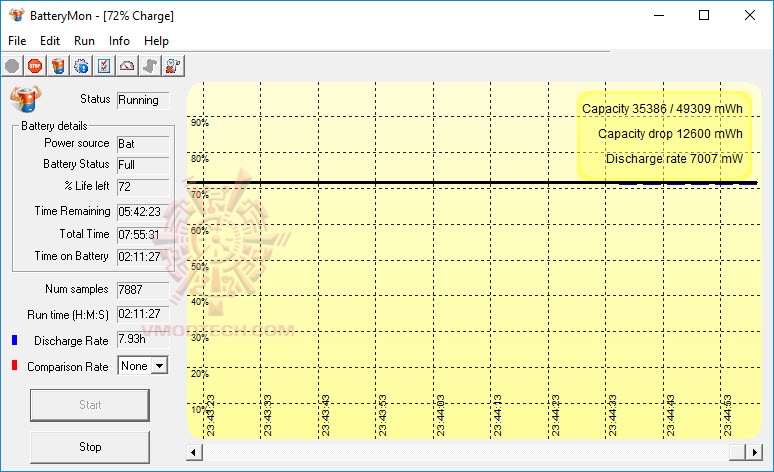Screen dimensions: 774x472
Task: Click the red Comparison Rate color swatch
Action: [x=14, y=365]
